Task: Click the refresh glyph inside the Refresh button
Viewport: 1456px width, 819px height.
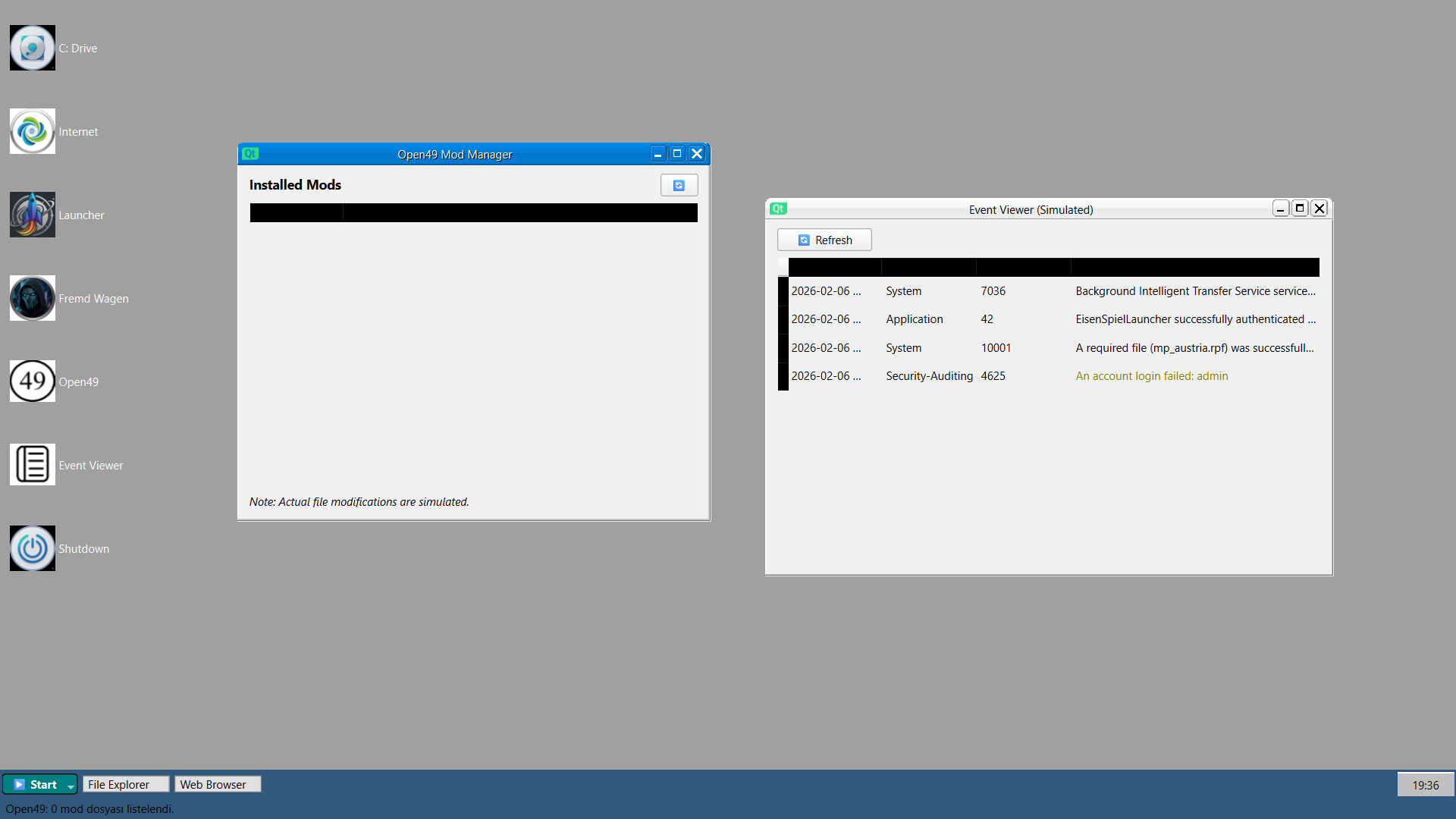Action: pyautogui.click(x=802, y=240)
